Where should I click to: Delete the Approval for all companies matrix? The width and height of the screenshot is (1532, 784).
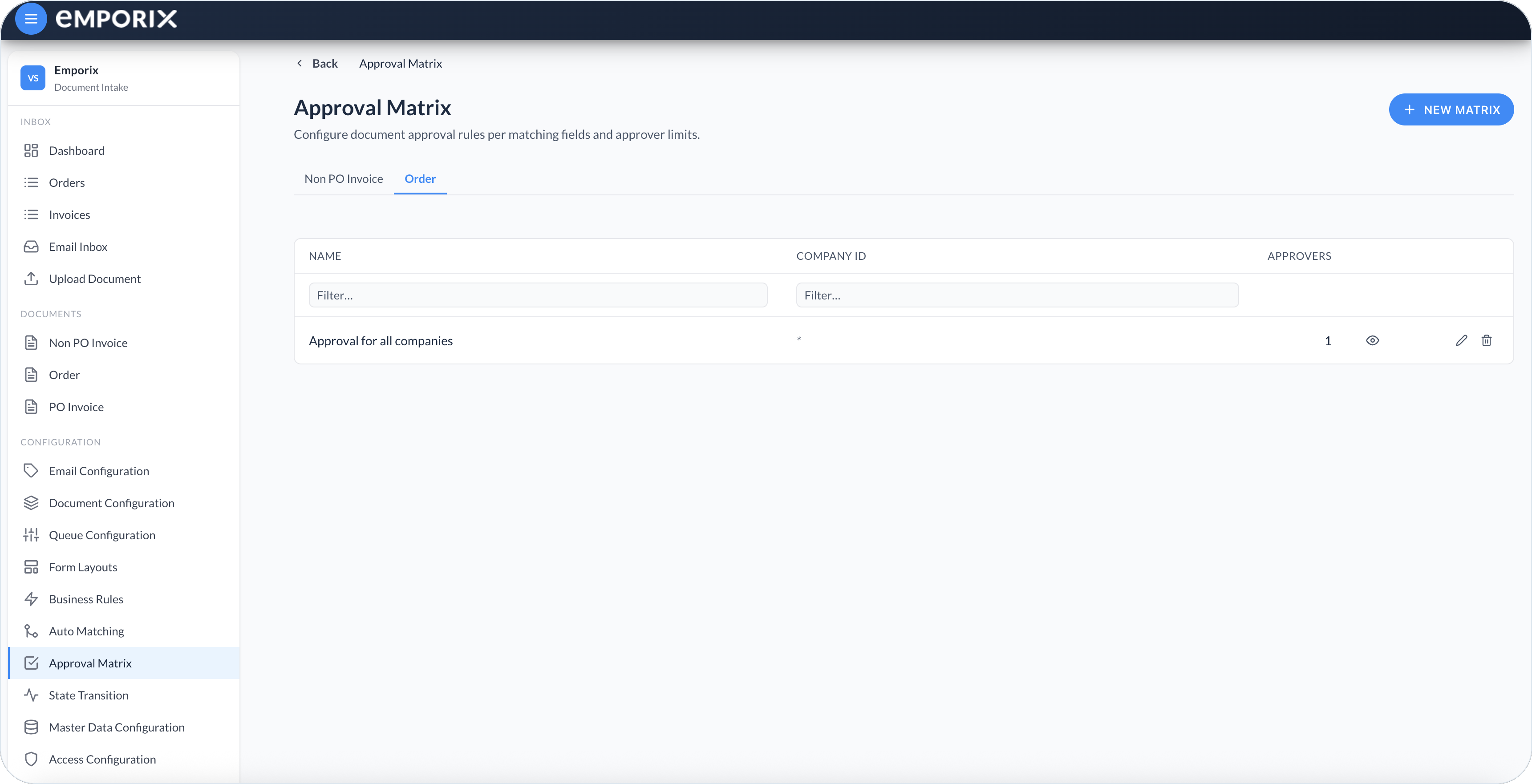tap(1486, 340)
